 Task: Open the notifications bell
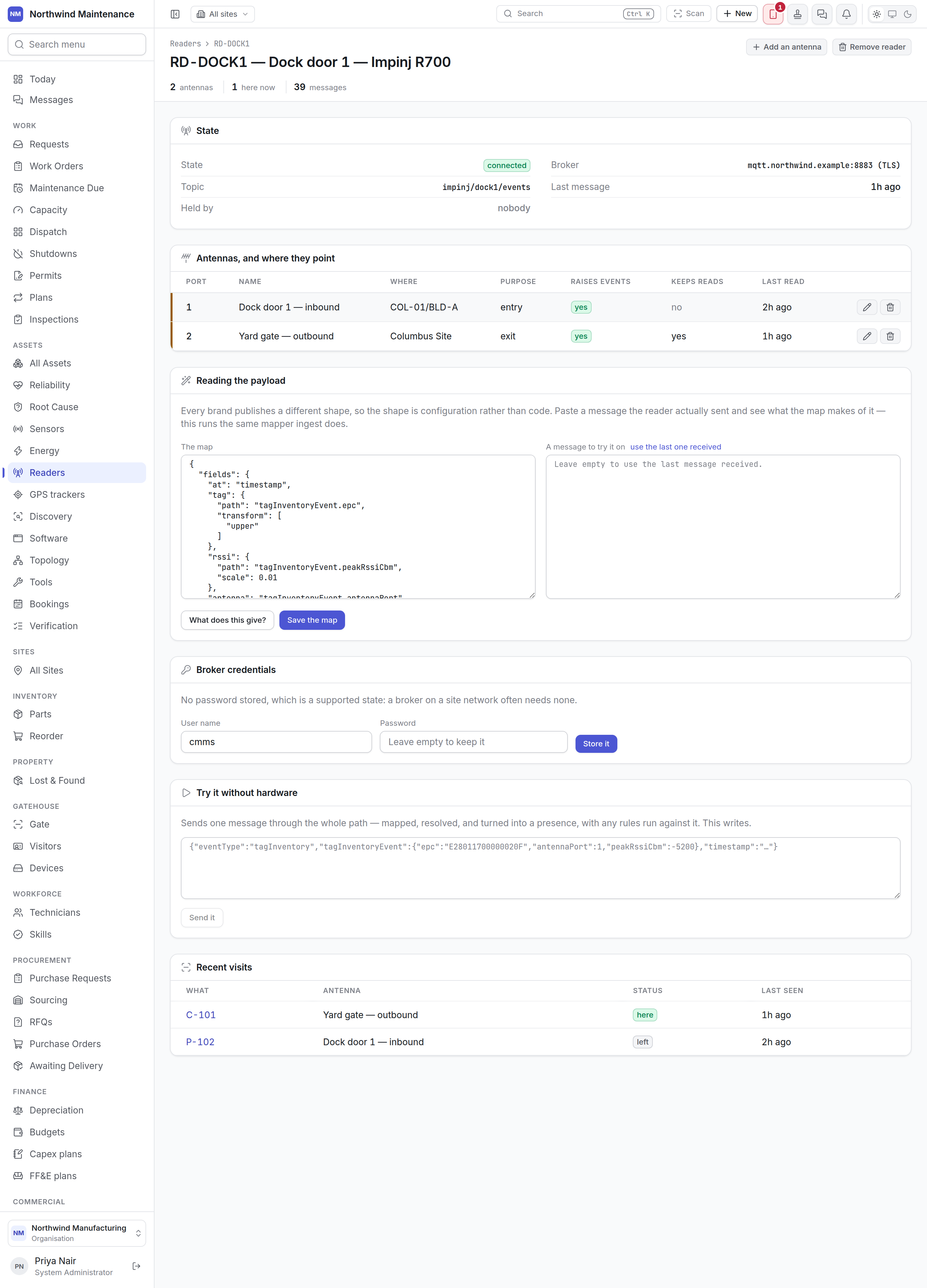[847, 14]
